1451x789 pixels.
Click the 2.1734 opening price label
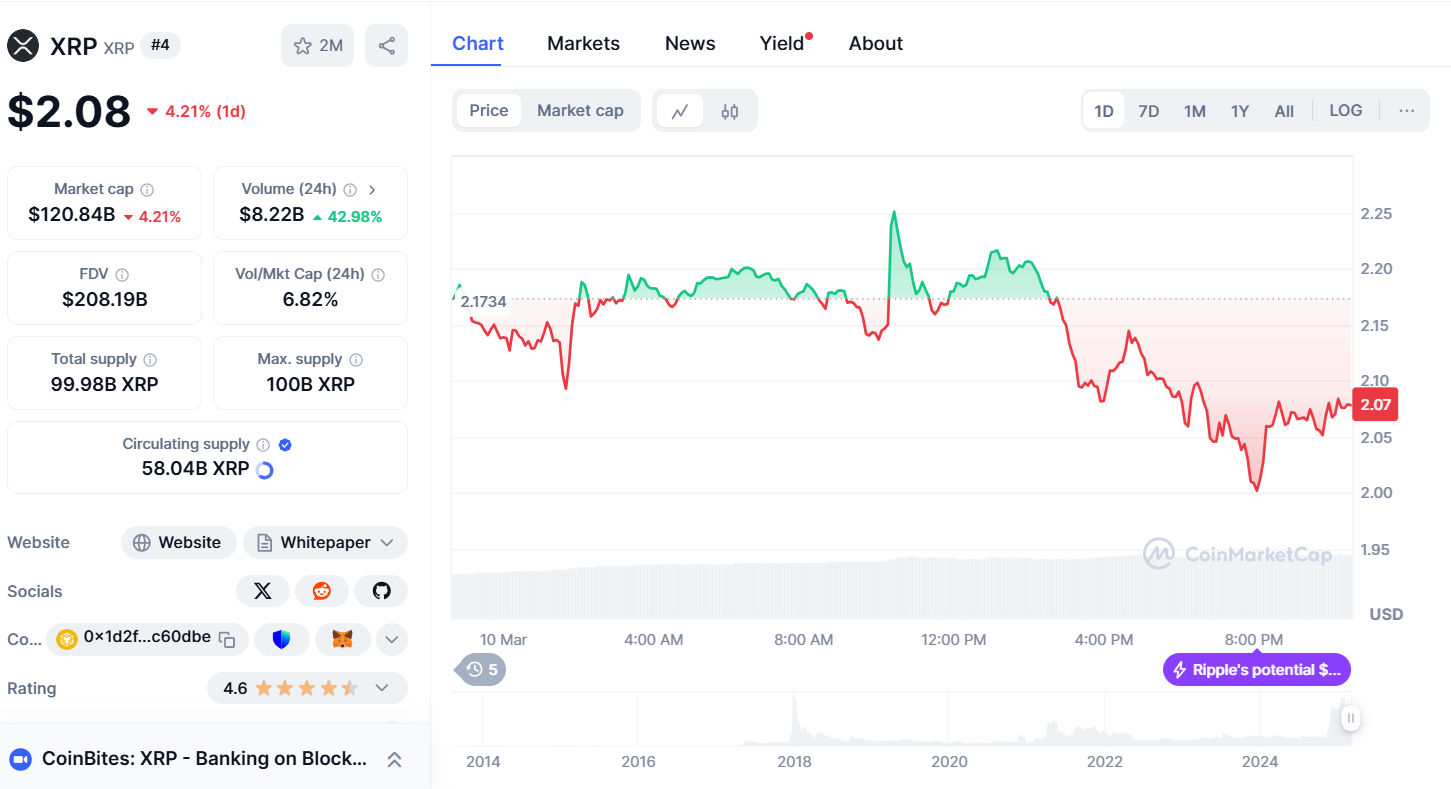(483, 301)
